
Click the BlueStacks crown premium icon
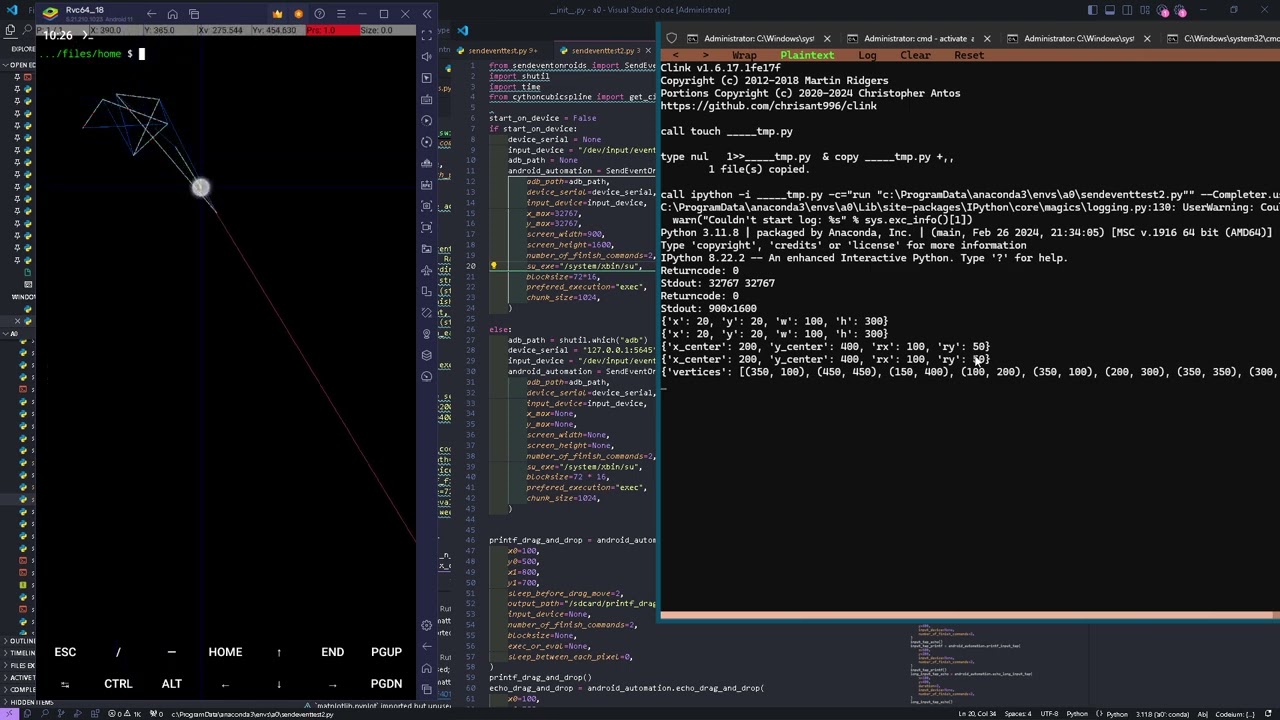[x=277, y=14]
